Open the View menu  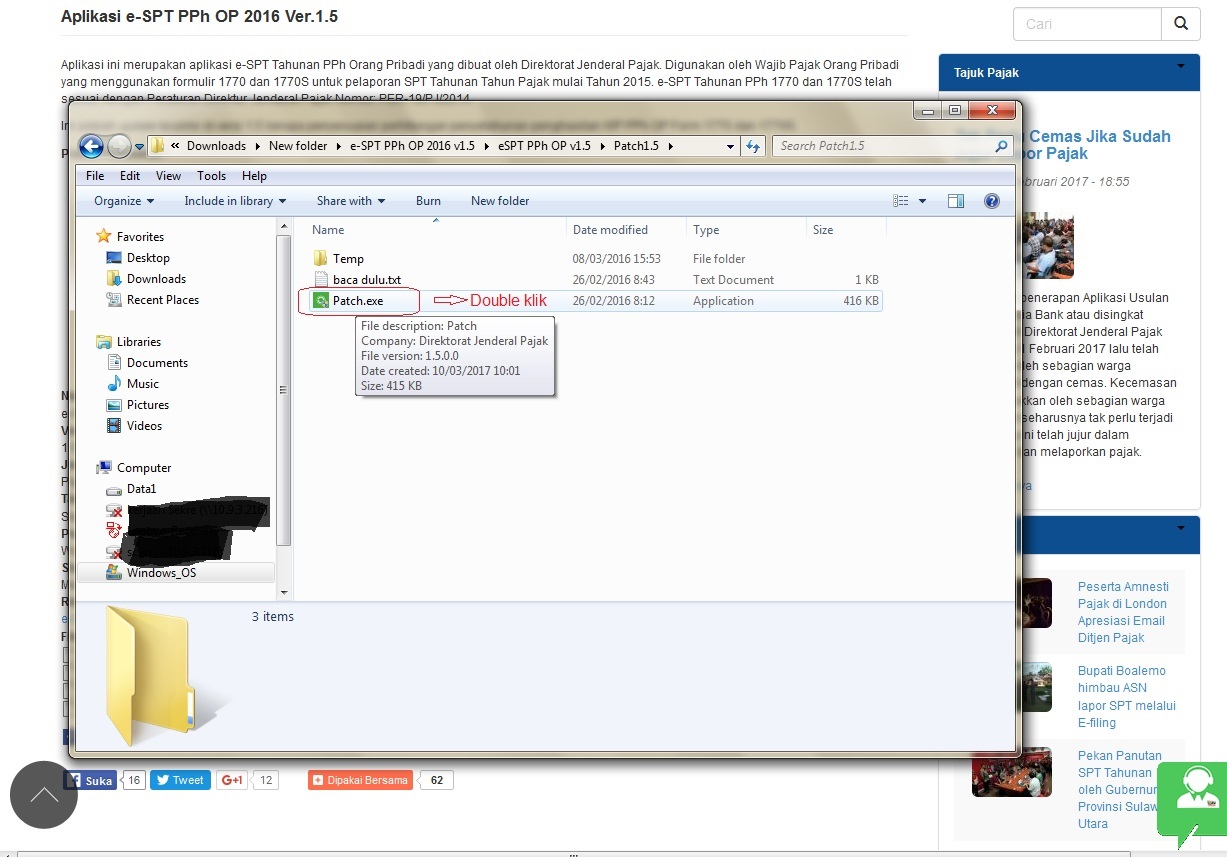[x=169, y=176]
